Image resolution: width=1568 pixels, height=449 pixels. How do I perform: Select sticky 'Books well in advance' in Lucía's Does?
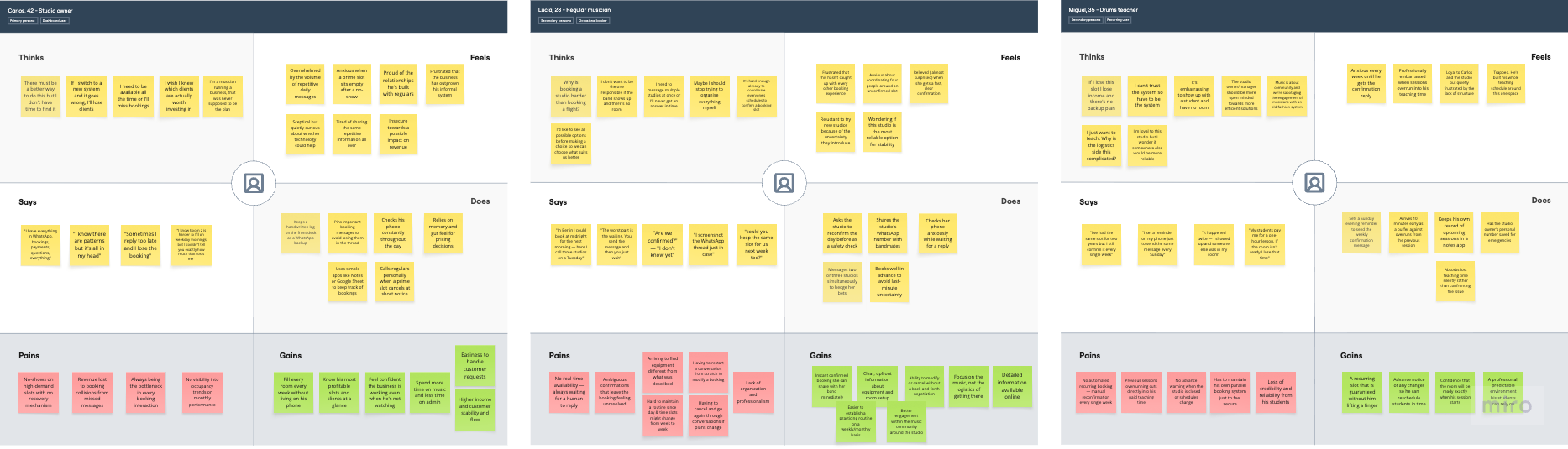tap(889, 281)
